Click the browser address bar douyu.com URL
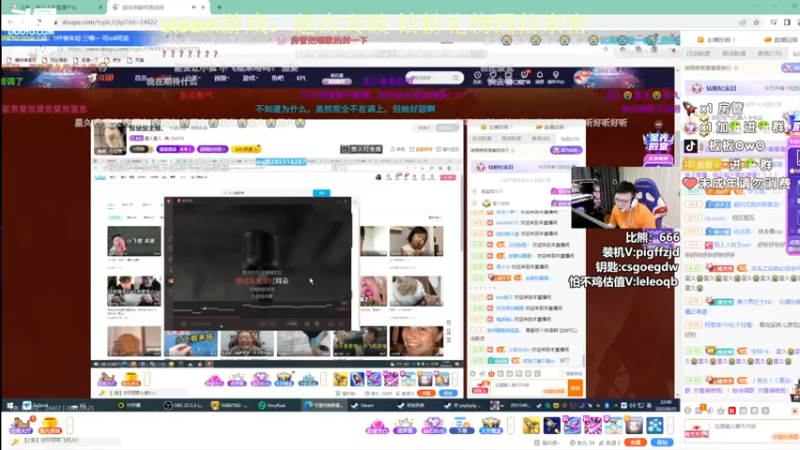The image size is (800, 450). [109, 22]
